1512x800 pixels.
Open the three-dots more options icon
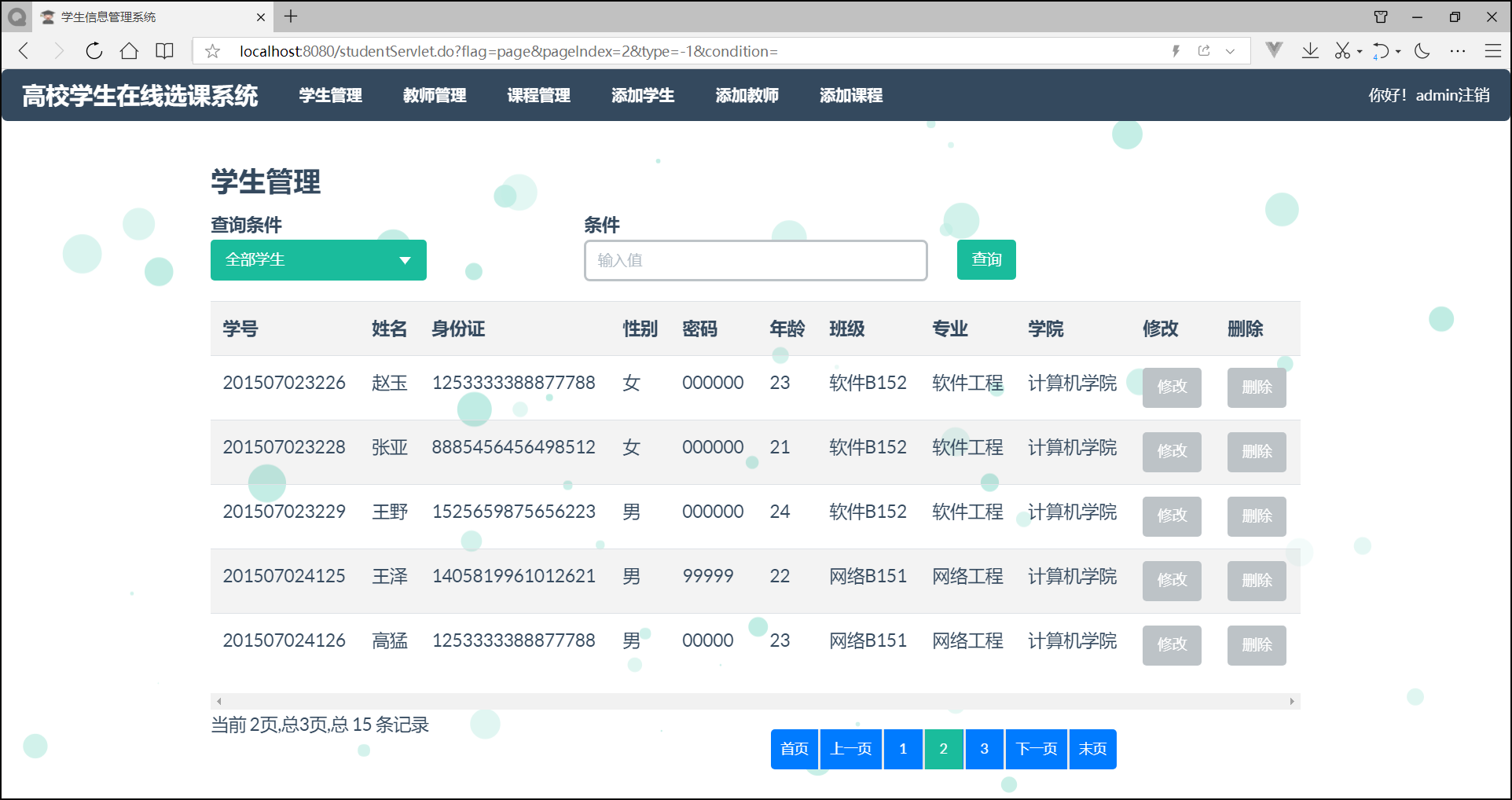(x=1458, y=51)
